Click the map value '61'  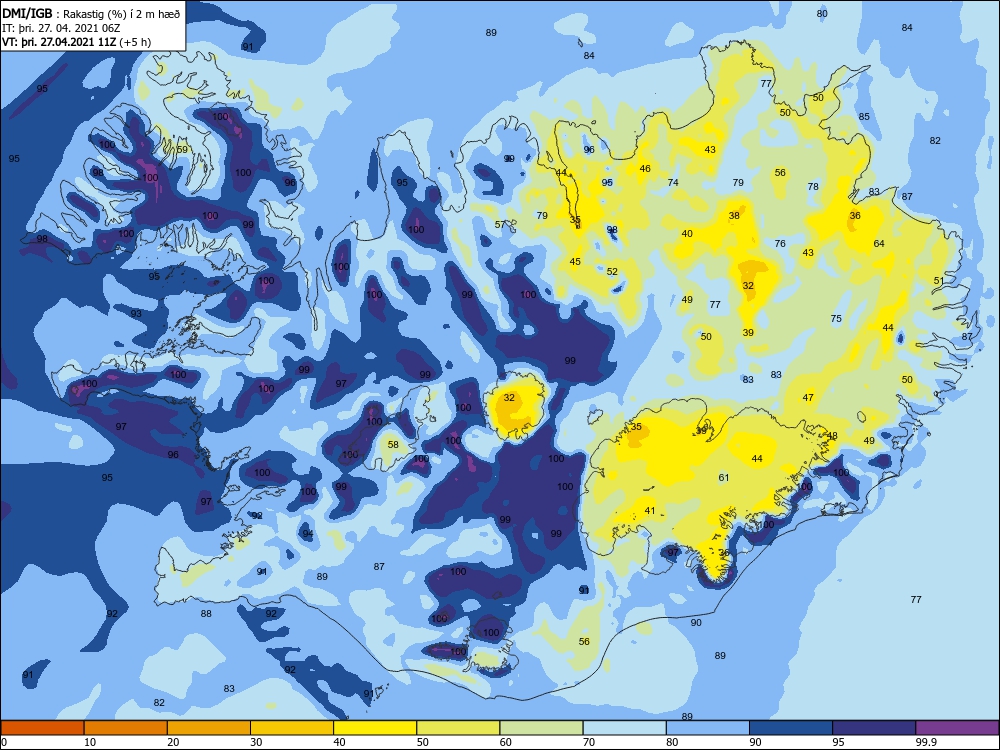coord(724,478)
